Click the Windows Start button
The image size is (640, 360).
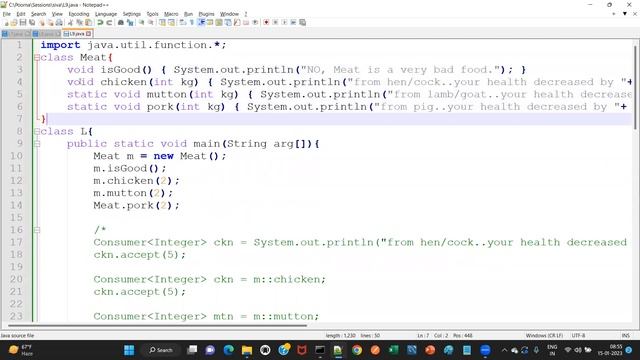click(129, 350)
